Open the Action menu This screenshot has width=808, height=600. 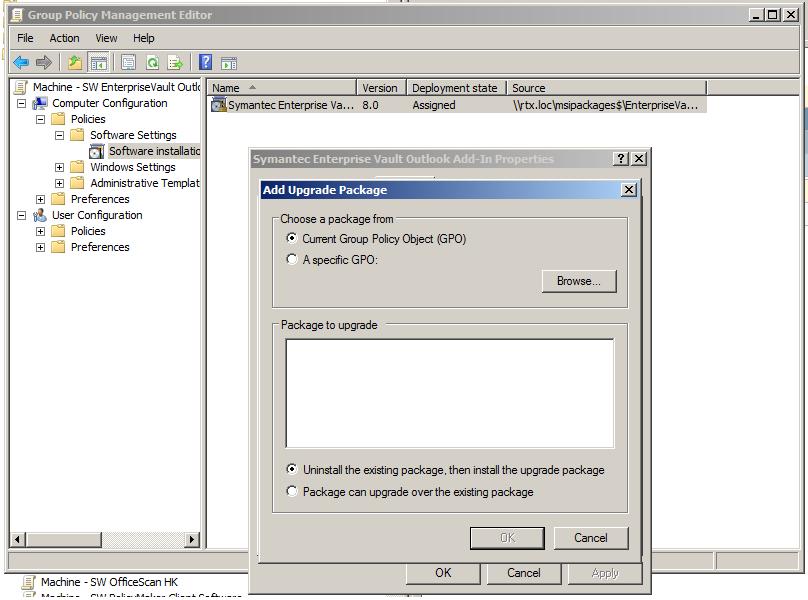[64, 38]
